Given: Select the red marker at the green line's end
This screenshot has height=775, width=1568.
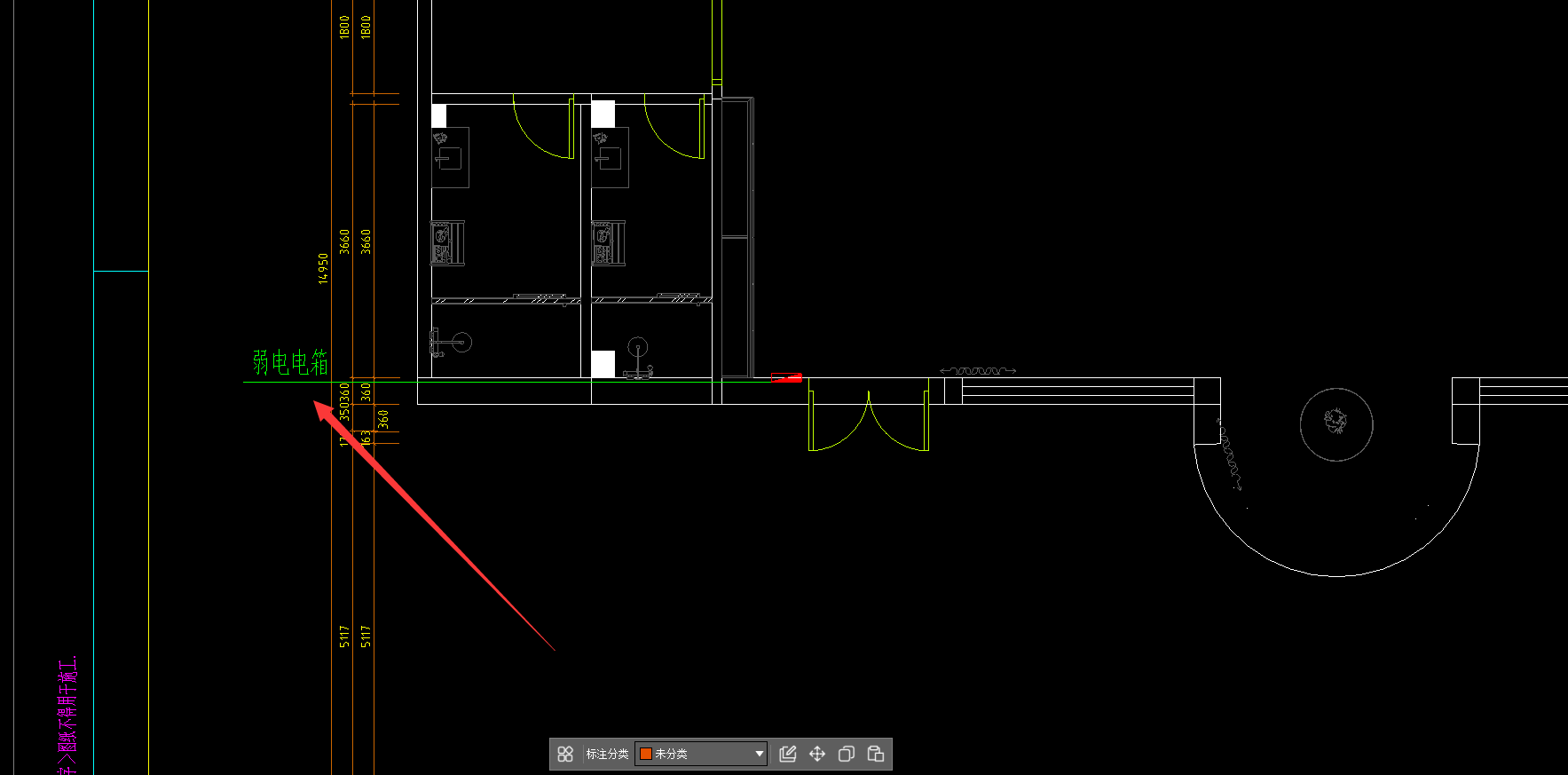Looking at the screenshot, I should 787,378.
